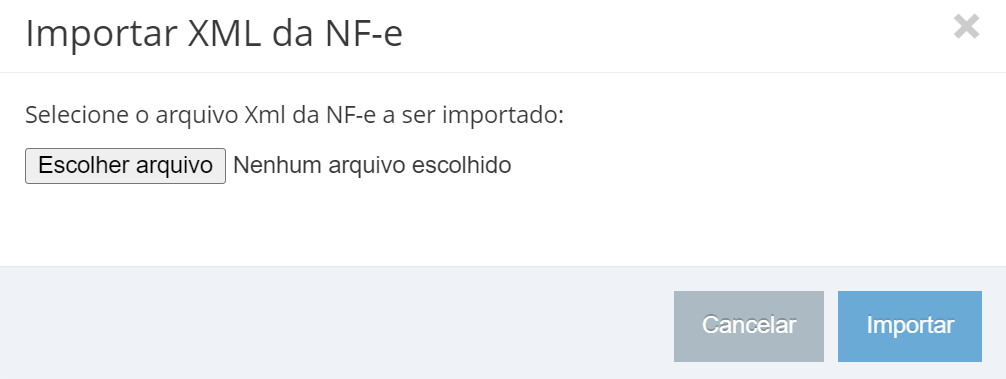Click the word 'Selecione' in the label
Screen dimensions: 1006x379
[76, 115]
